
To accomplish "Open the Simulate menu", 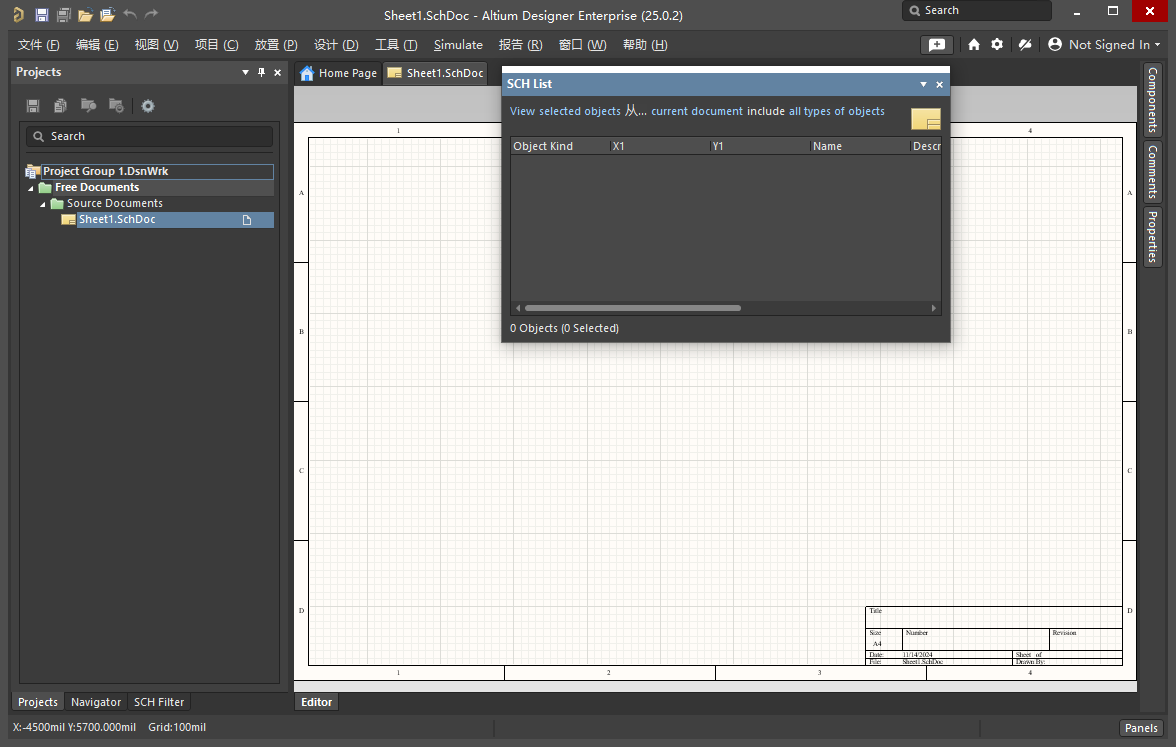I will tap(458, 44).
